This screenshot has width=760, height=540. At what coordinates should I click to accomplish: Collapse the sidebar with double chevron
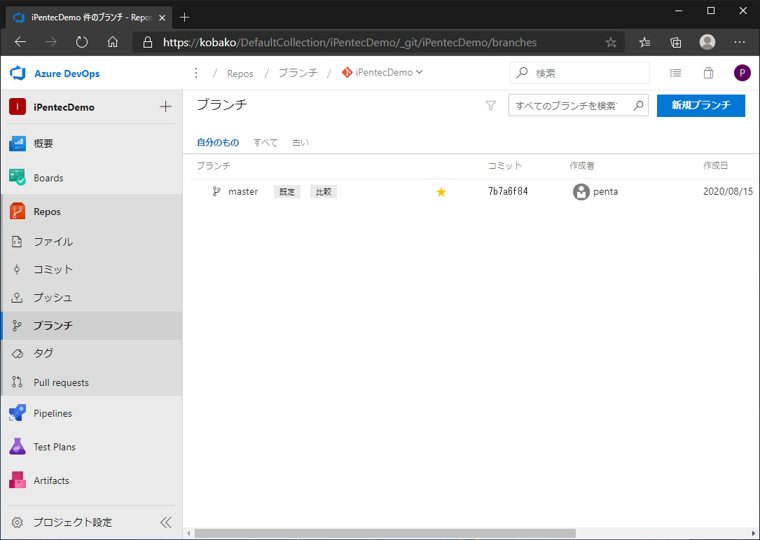pos(166,522)
